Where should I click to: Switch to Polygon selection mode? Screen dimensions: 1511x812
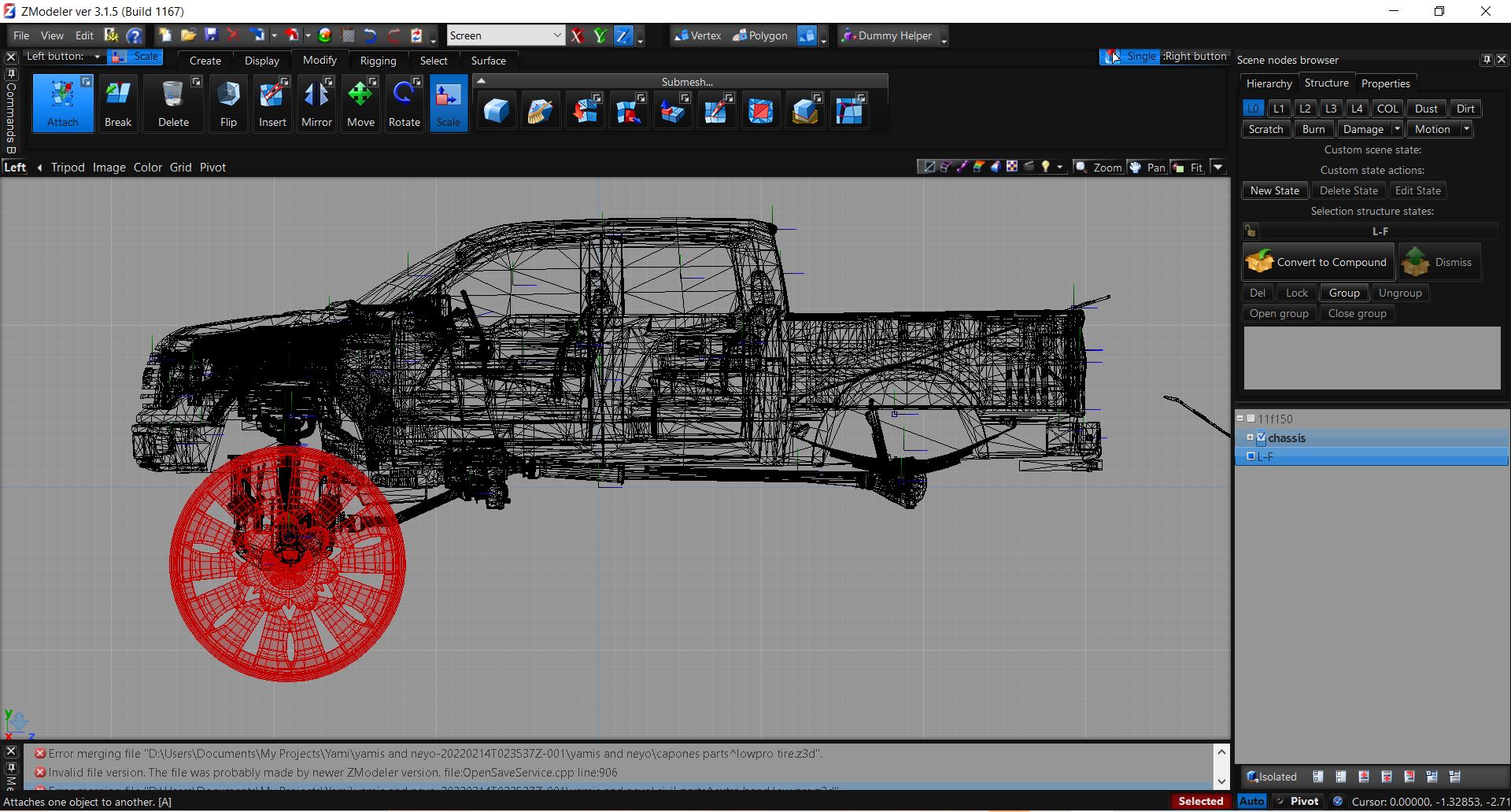(760, 35)
